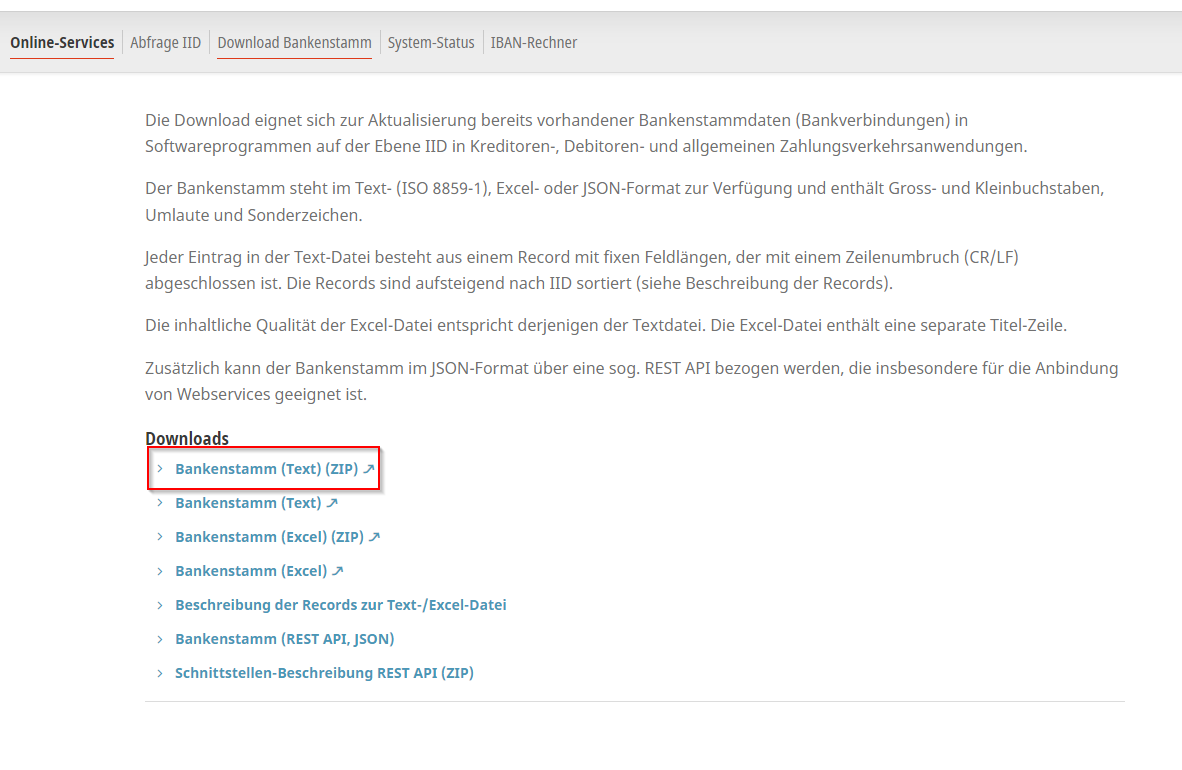Open the Bankenstamm (REST API, JSON) link

point(284,639)
